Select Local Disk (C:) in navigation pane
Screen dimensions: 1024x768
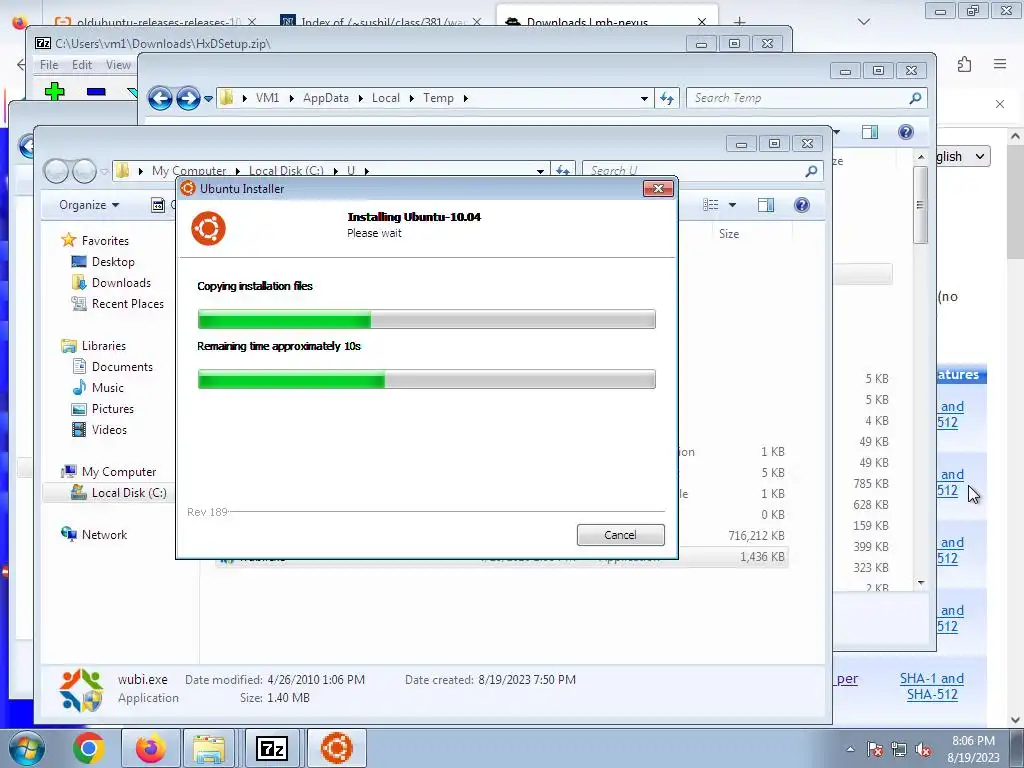tap(129, 492)
